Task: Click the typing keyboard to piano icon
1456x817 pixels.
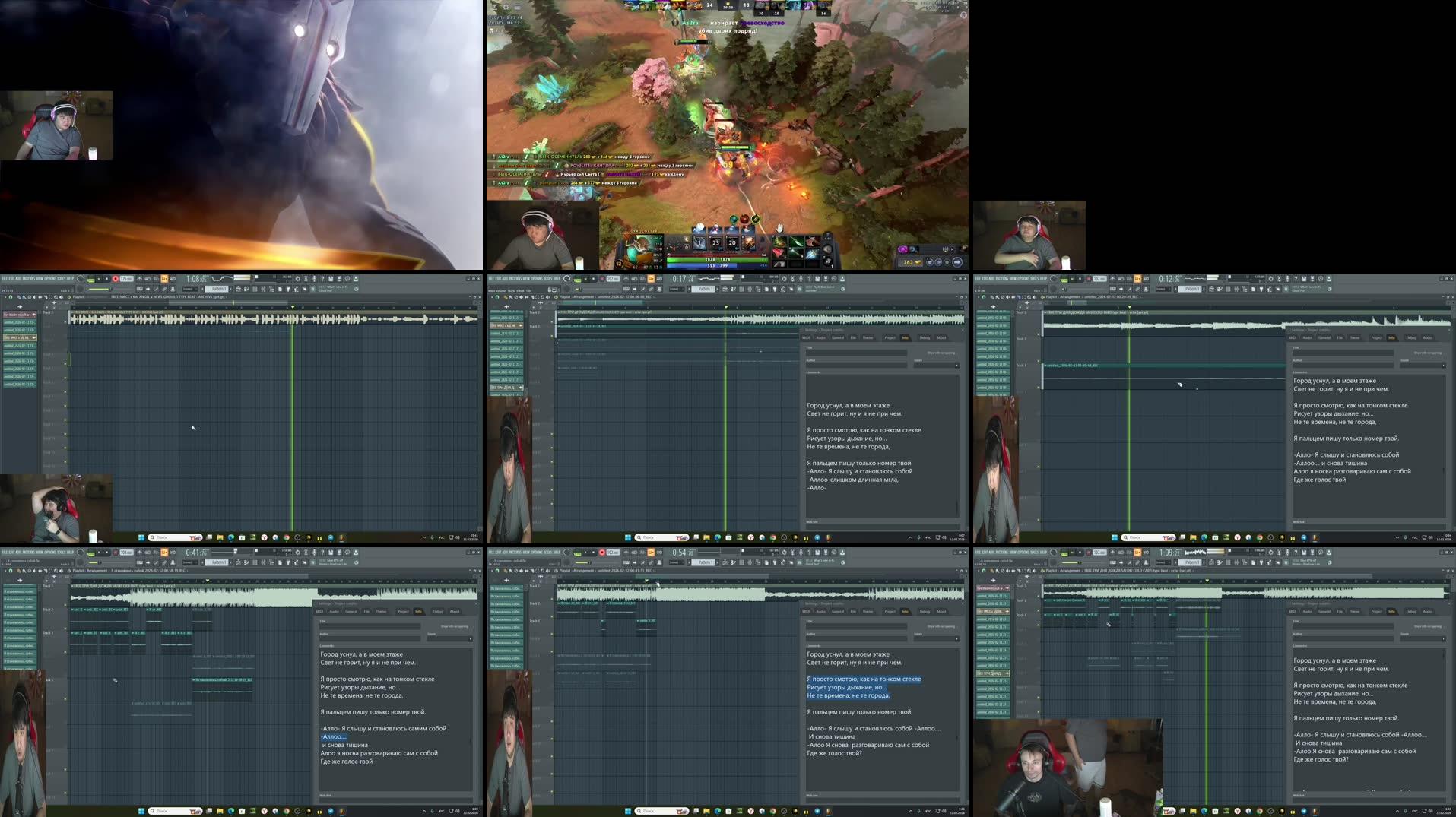Action: pos(164,278)
